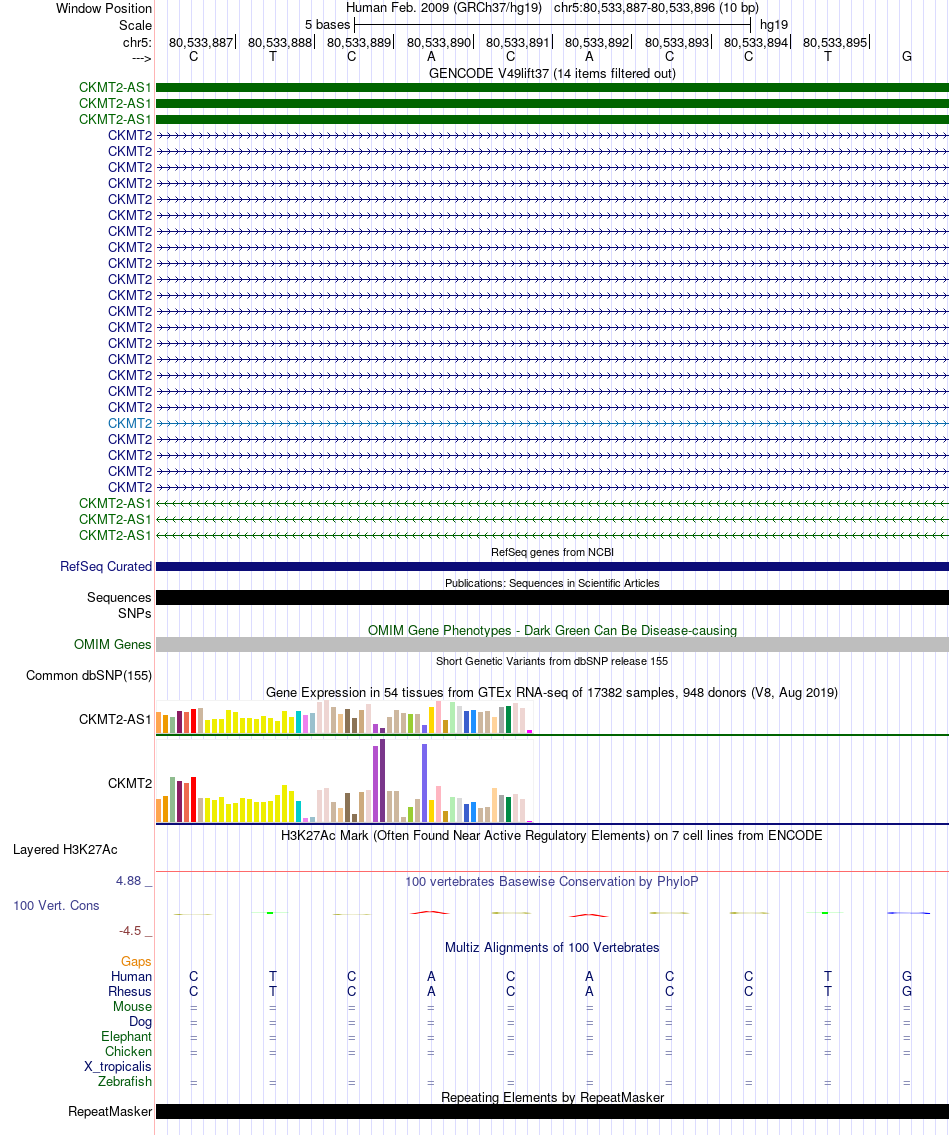The width and height of the screenshot is (950, 1135).
Task: Open Short Genetic Variants from dbSNP title
Action: (x=552, y=662)
